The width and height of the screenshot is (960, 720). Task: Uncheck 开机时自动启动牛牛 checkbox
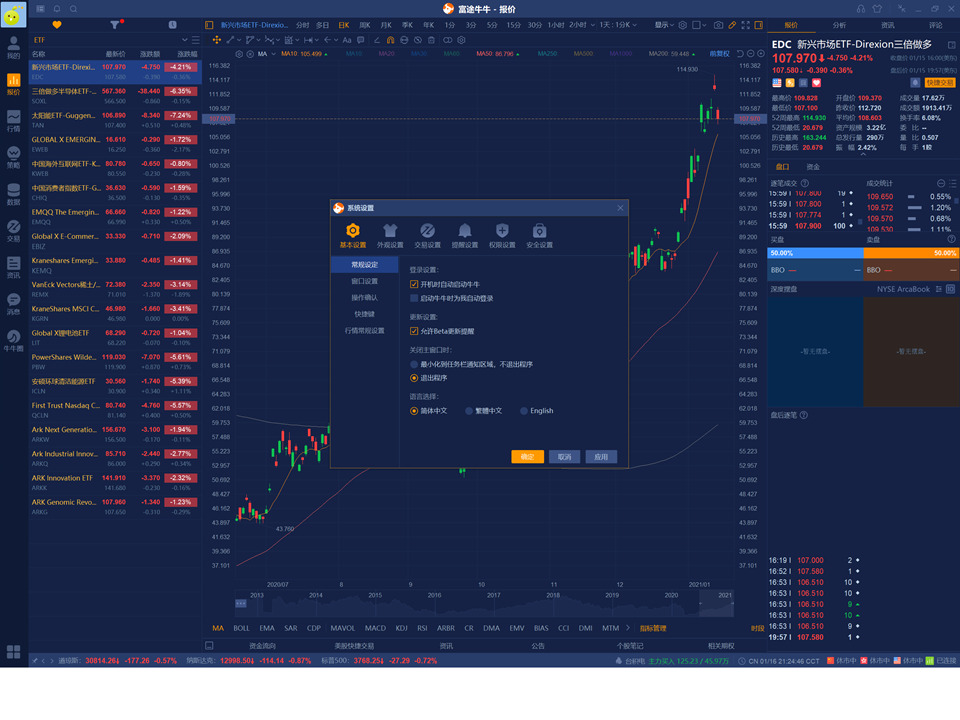414,284
